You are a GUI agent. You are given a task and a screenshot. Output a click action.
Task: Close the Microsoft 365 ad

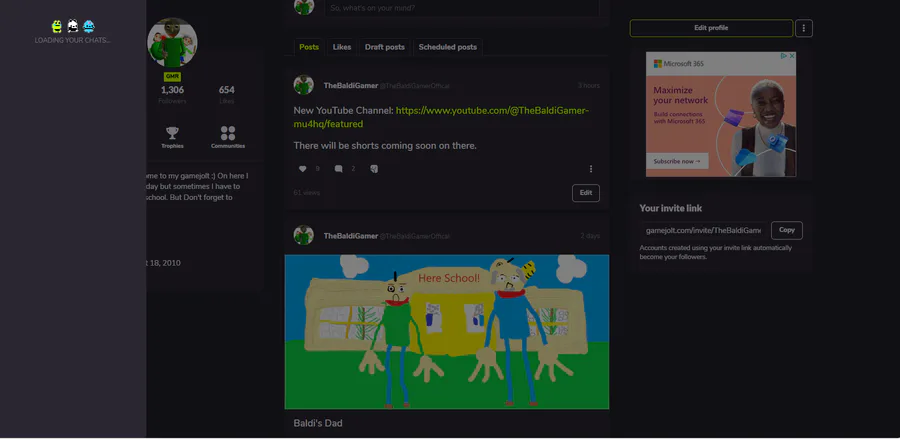click(x=792, y=56)
